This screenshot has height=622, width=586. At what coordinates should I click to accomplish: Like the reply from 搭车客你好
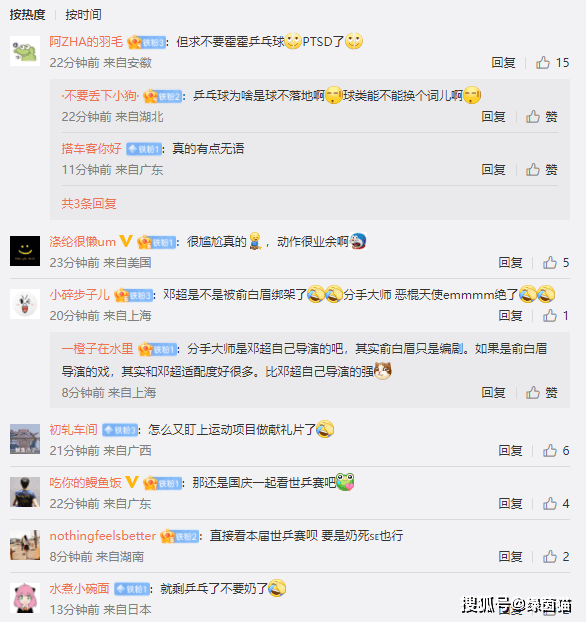542,170
